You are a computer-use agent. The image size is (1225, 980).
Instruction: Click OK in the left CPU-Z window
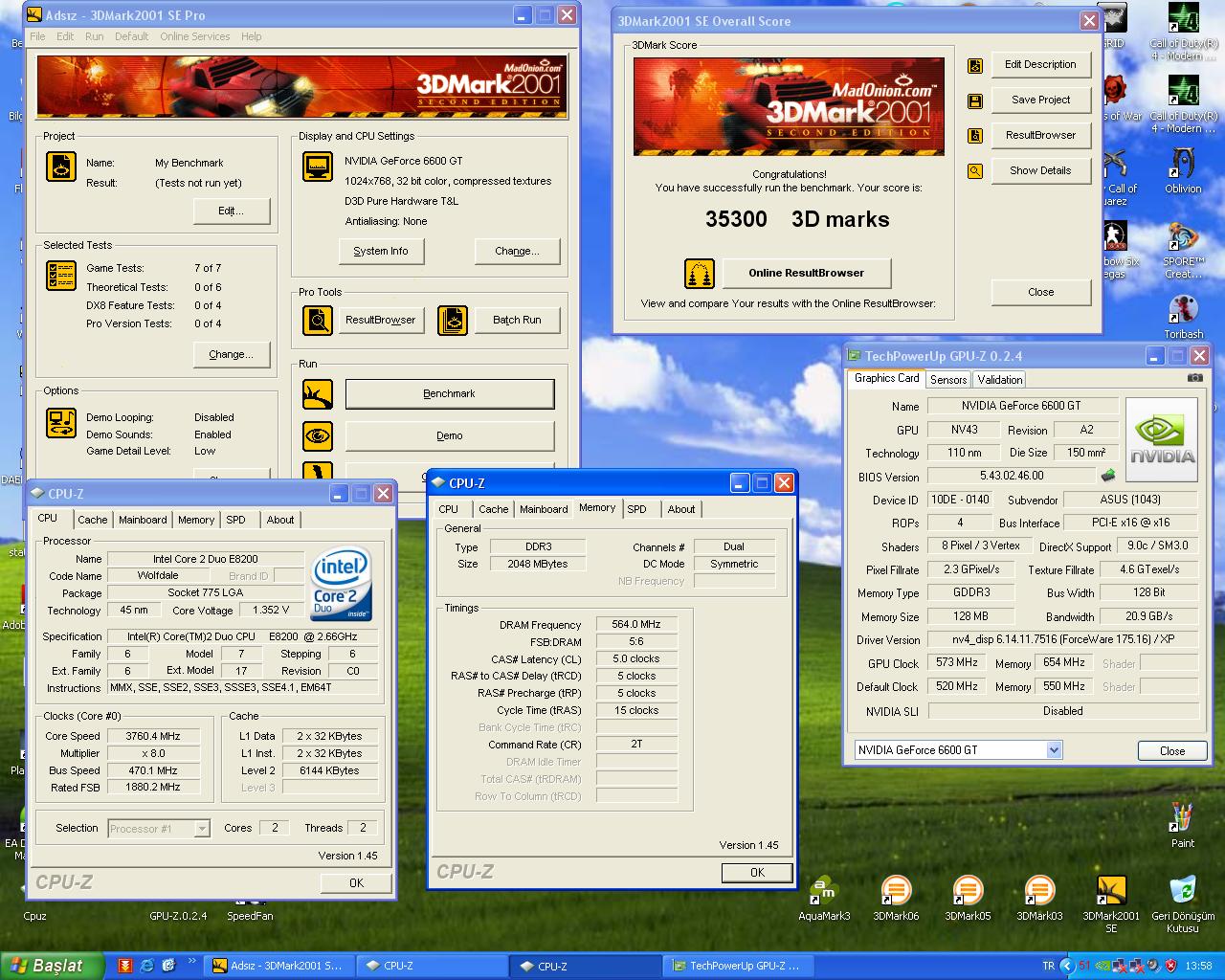(356, 882)
